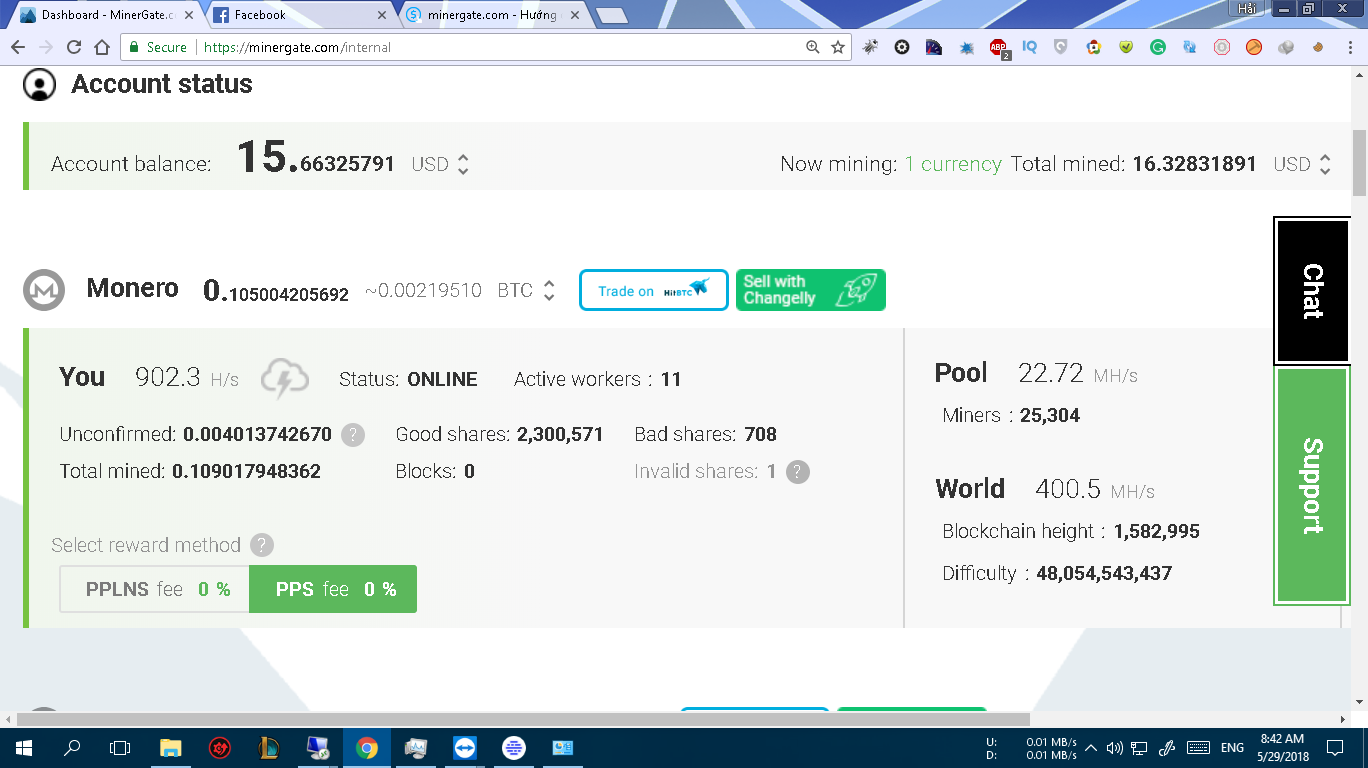Image resolution: width=1368 pixels, height=768 pixels.
Task: Click the Account status user icon
Action: tap(39, 84)
